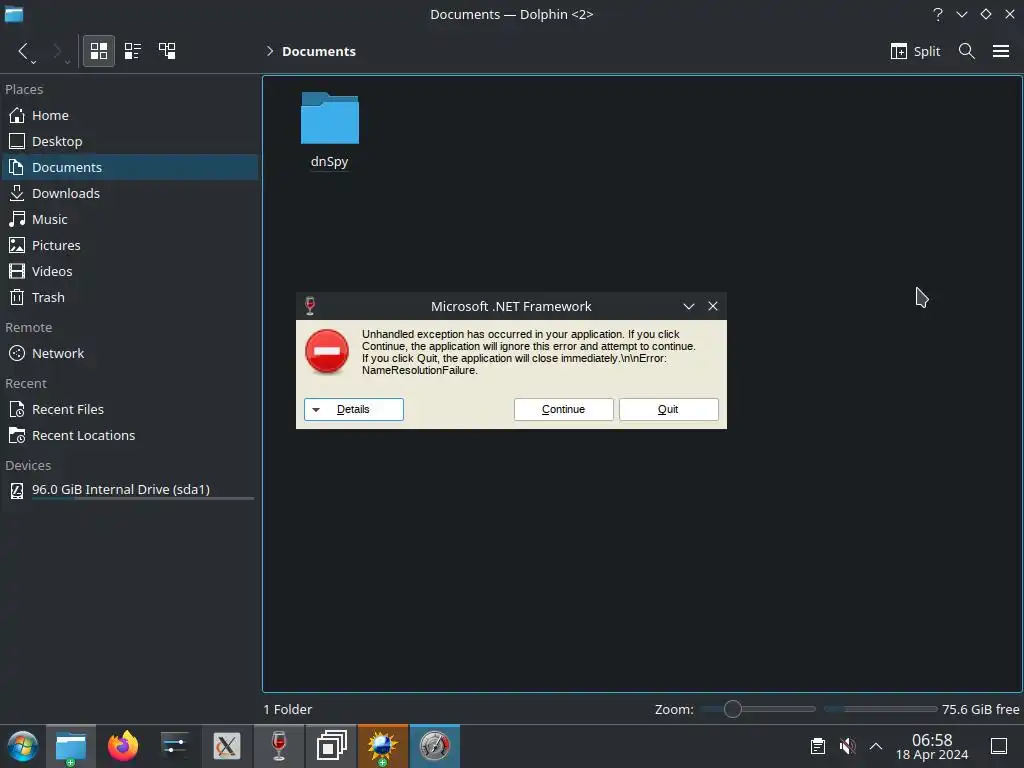Open Recent Locations
This screenshot has height=768, width=1024.
129,436
